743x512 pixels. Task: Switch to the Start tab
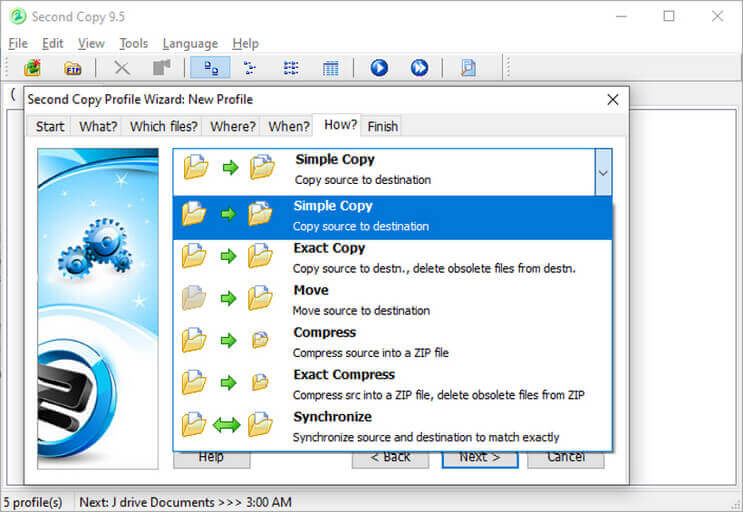click(x=50, y=126)
